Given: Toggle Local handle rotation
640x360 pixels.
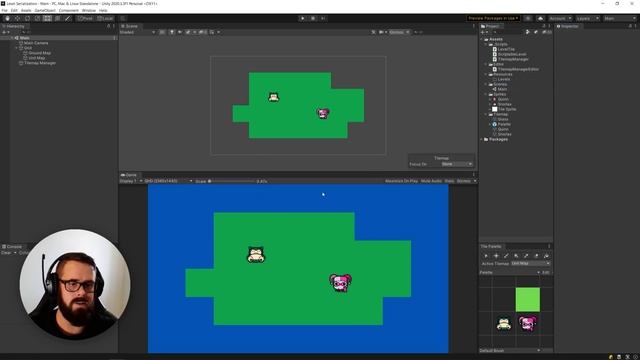Looking at the screenshot, I should 105,18.
